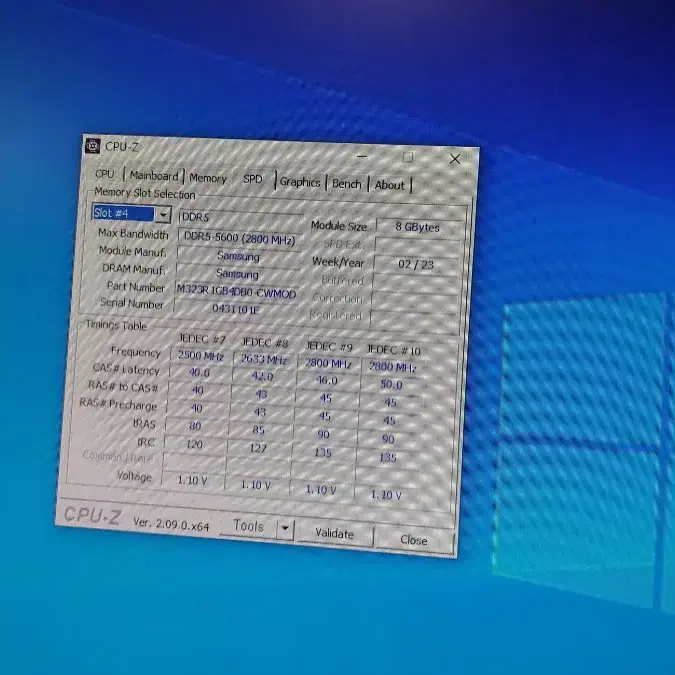Click the Module Manuf. Samsung field
675x675 pixels.
click(238, 256)
